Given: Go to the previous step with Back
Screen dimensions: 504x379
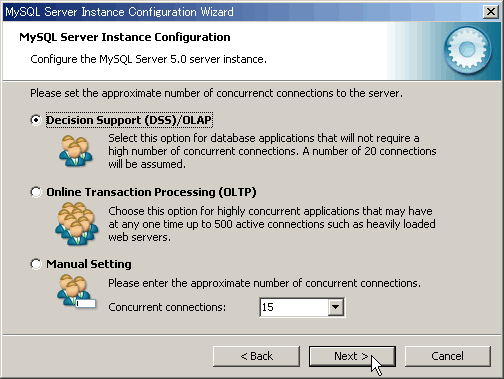Looking at the screenshot, I should (x=256, y=356).
